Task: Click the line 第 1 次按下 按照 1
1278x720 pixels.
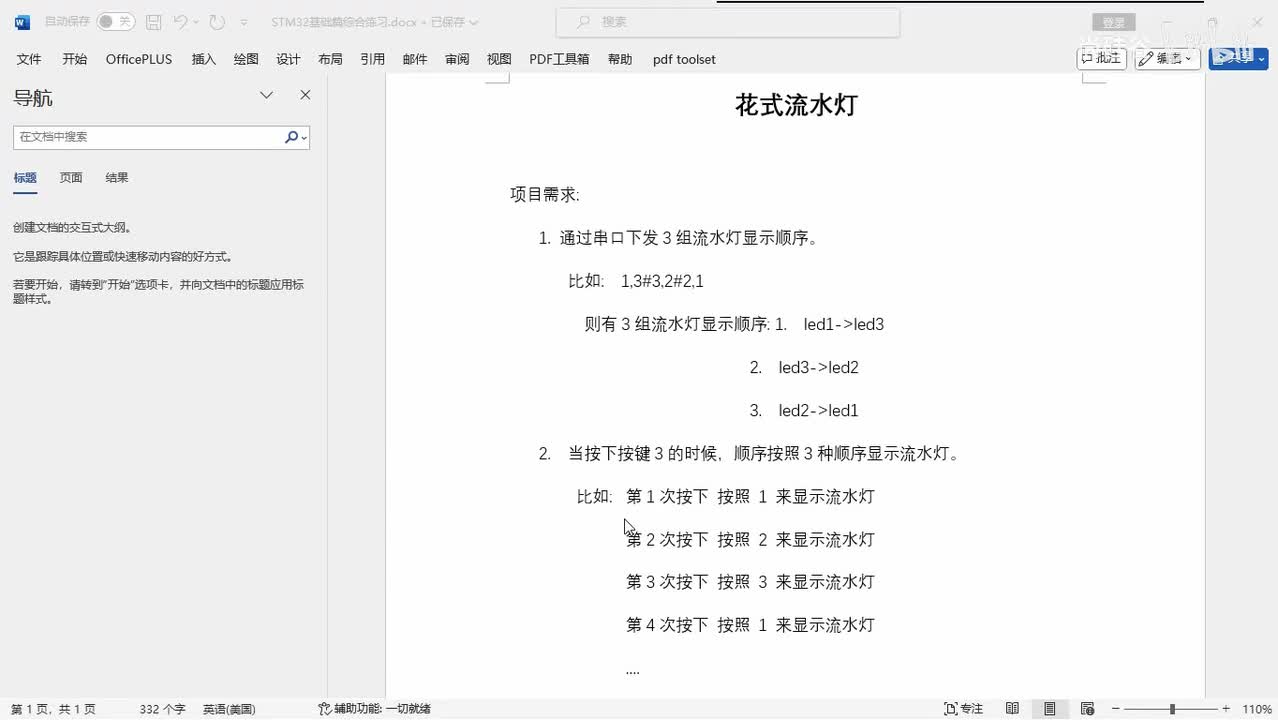Action: [x=750, y=497]
